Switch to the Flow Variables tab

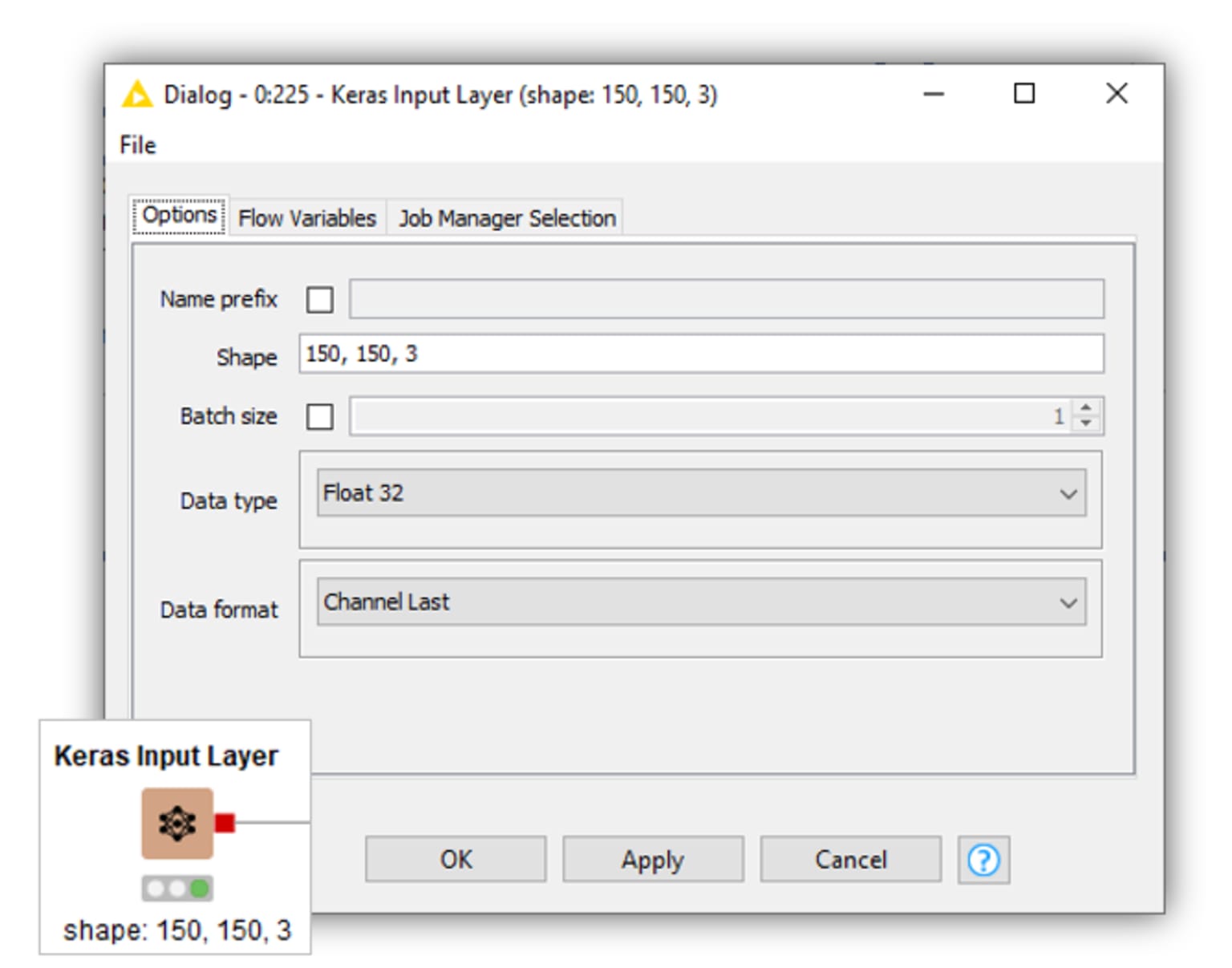click(307, 217)
